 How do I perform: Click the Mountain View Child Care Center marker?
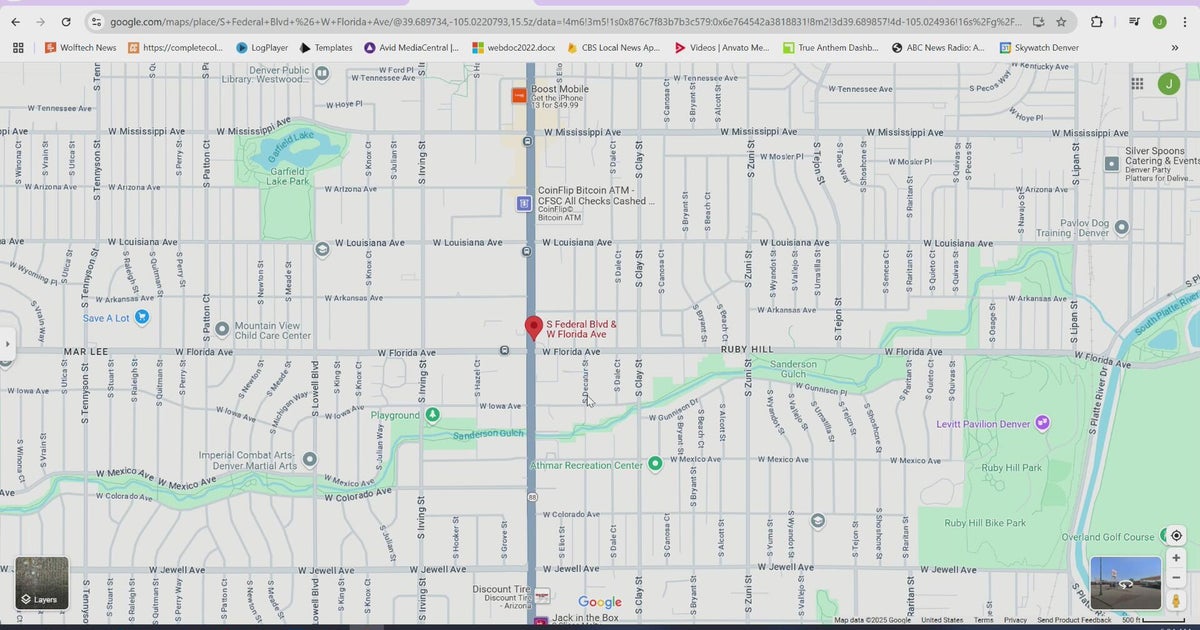(220, 327)
